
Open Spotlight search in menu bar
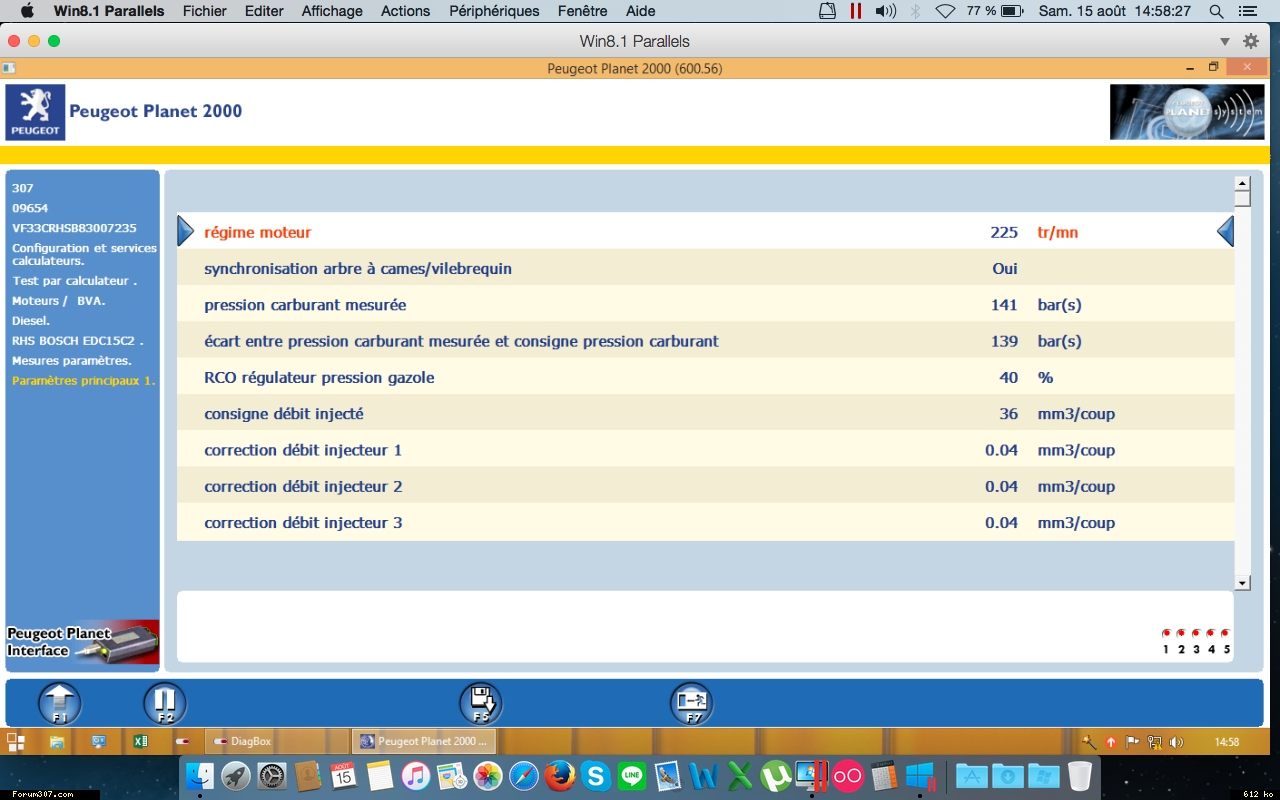click(x=1216, y=11)
